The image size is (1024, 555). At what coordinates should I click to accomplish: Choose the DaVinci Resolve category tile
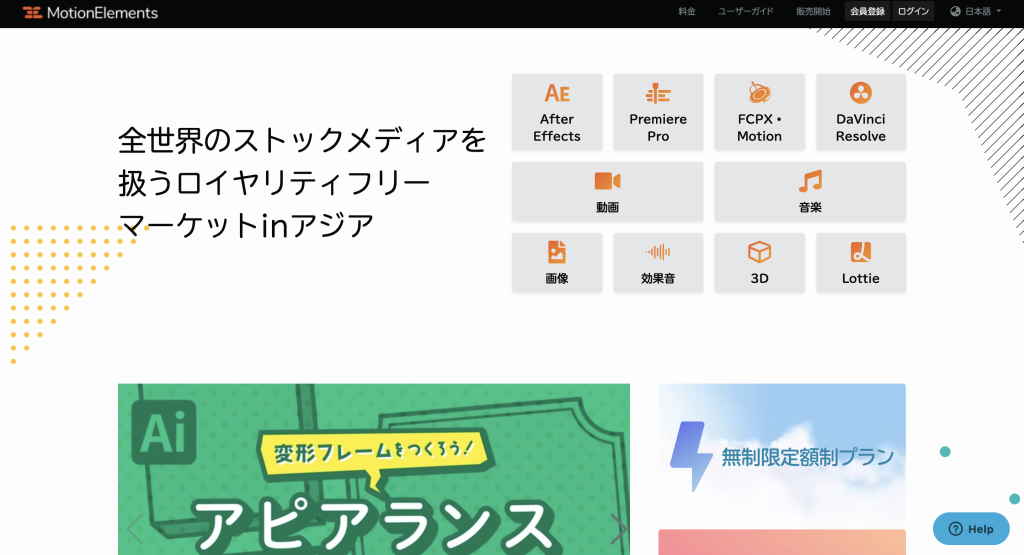tap(860, 112)
